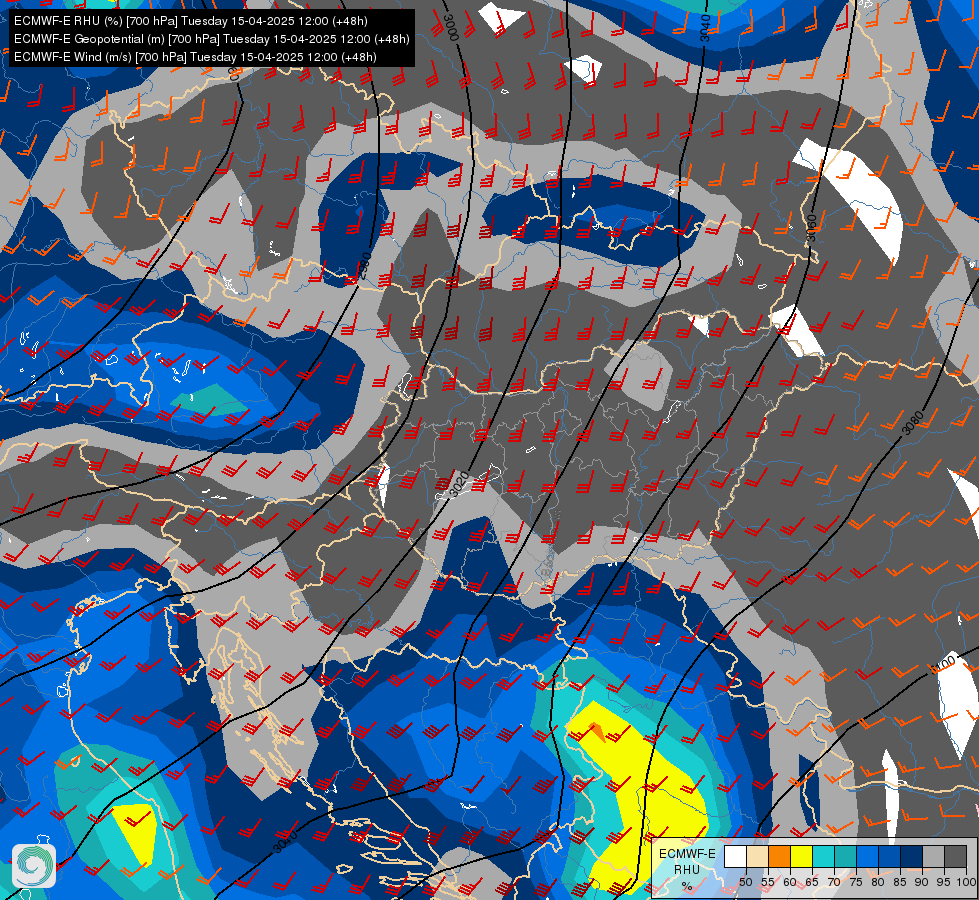Click the '3060' geopotential contour label

[811, 227]
